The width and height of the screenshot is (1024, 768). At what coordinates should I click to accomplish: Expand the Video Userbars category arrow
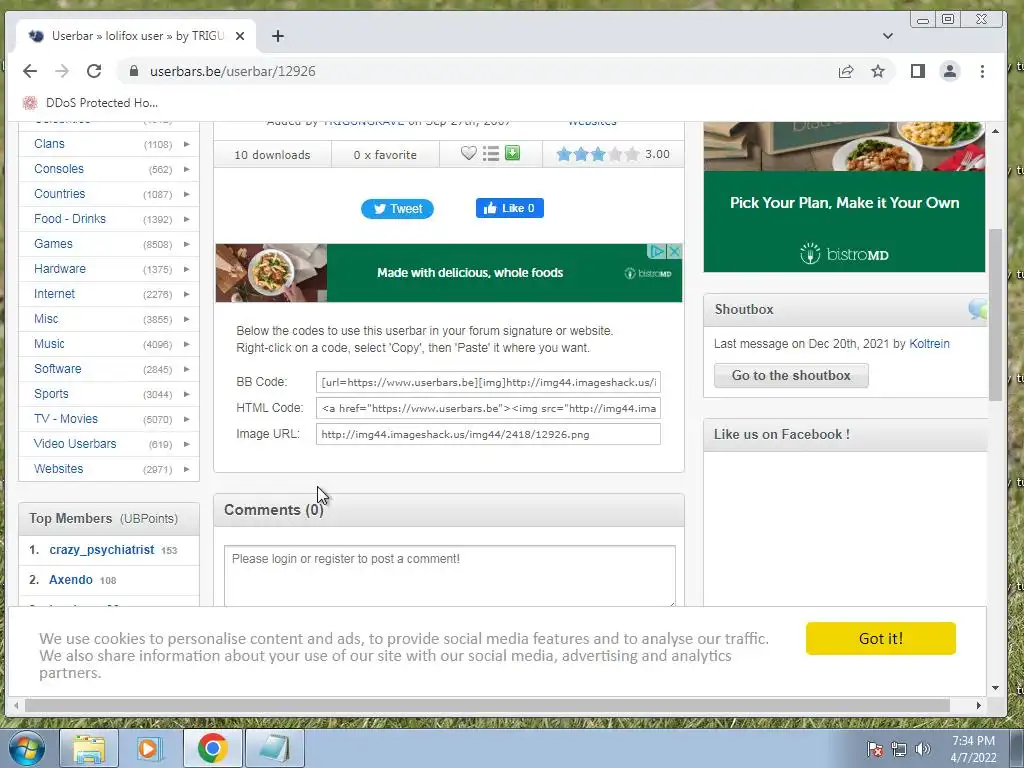186,444
